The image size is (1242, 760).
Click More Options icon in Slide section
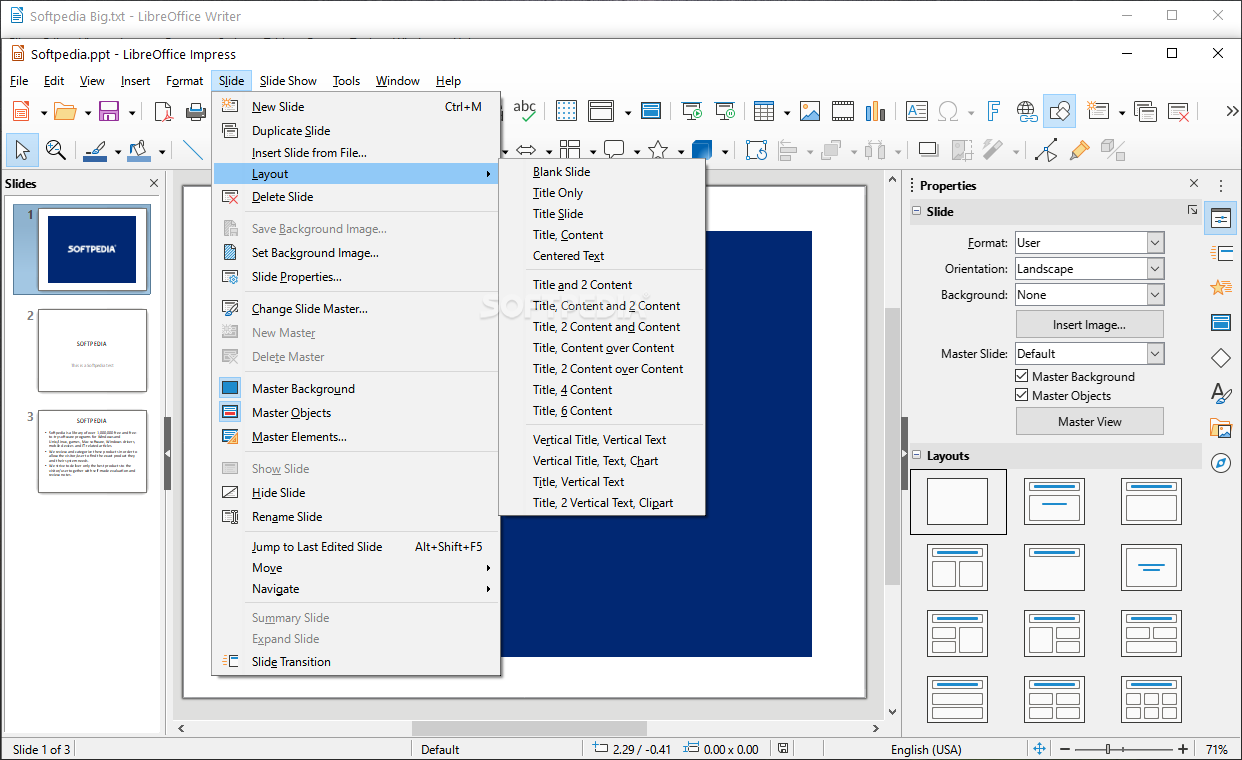(x=1192, y=210)
